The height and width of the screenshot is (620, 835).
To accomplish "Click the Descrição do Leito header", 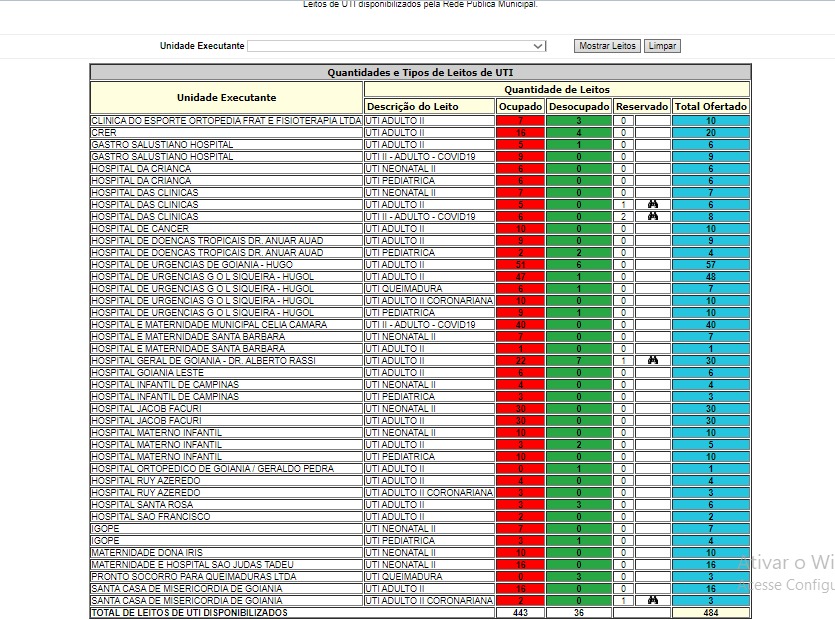I will [x=412, y=106].
